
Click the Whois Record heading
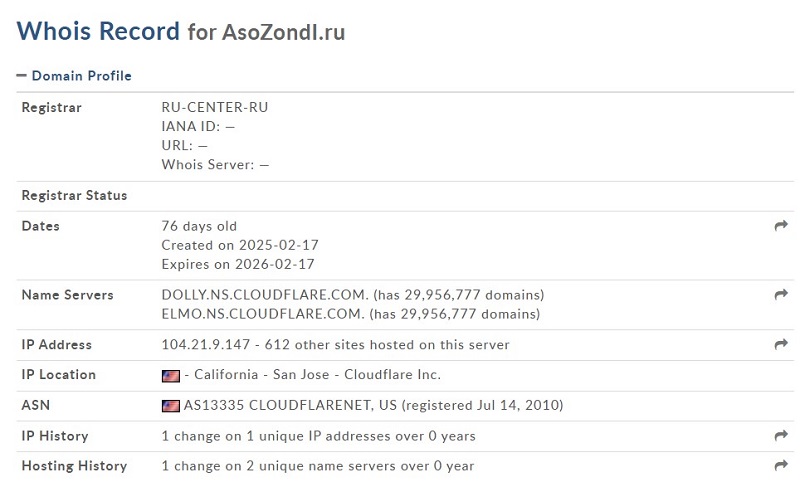[98, 31]
